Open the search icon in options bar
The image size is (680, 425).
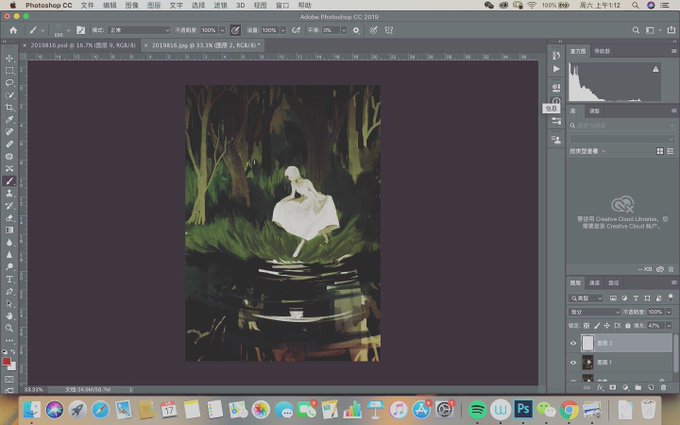636,30
